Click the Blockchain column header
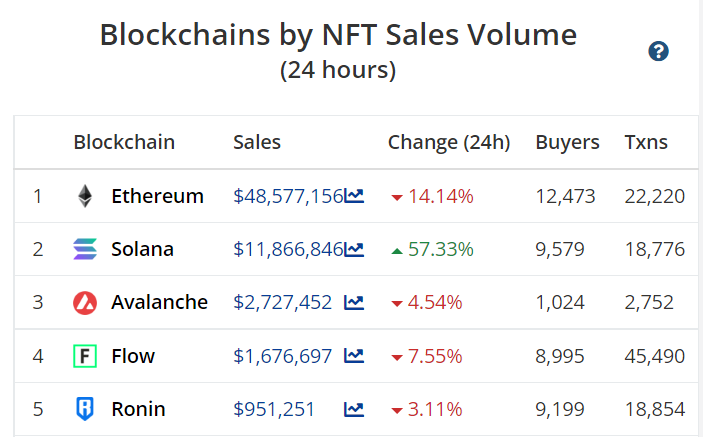Viewport: 703px width, 437px height. [124, 142]
